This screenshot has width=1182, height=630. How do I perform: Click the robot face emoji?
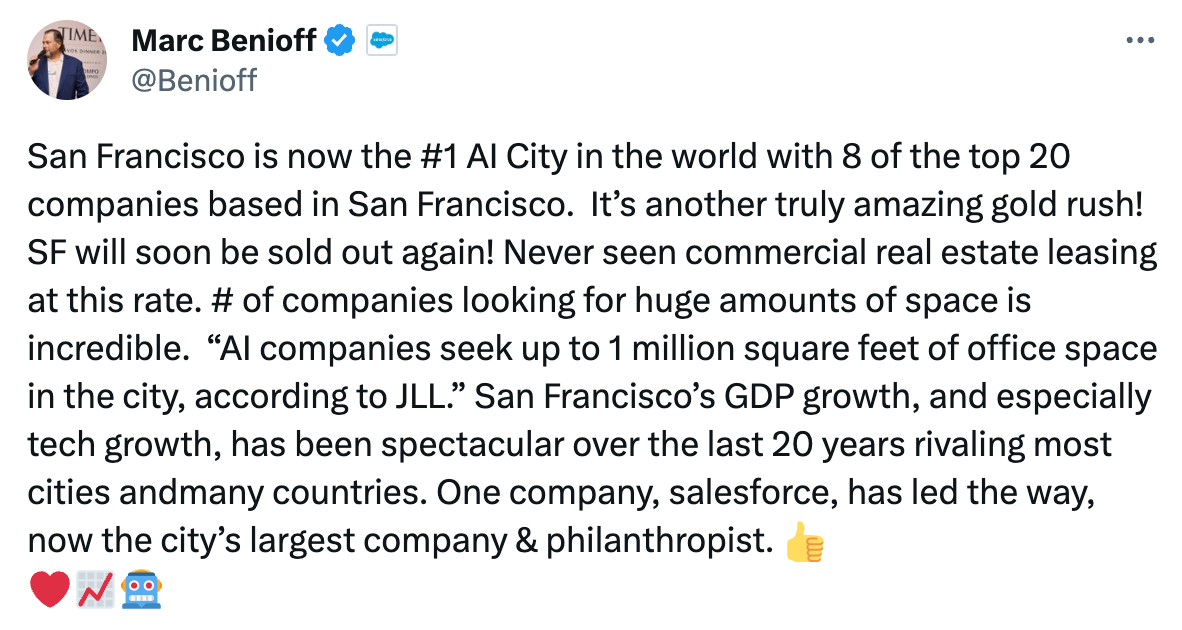142,589
